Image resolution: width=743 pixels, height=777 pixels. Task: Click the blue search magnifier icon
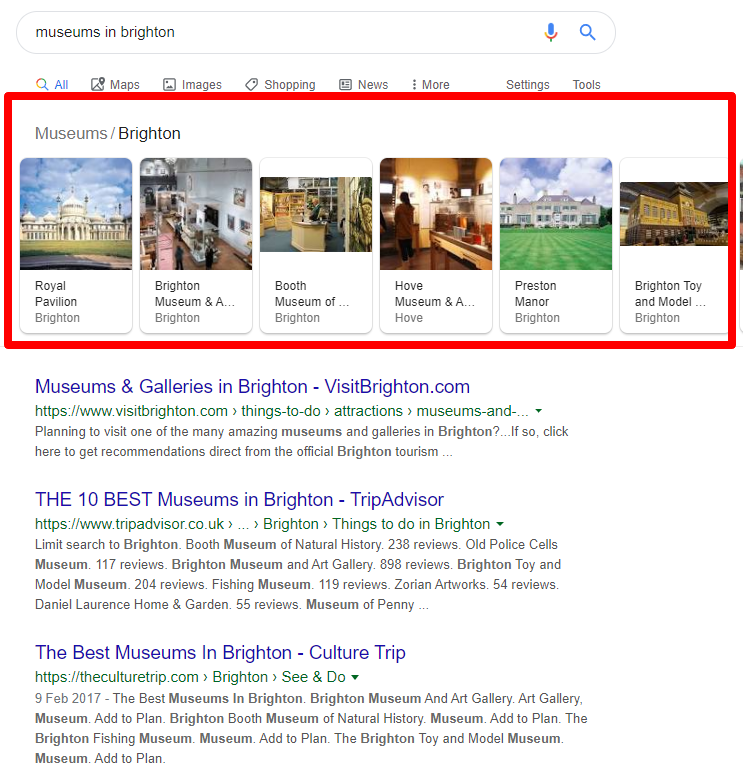point(587,32)
